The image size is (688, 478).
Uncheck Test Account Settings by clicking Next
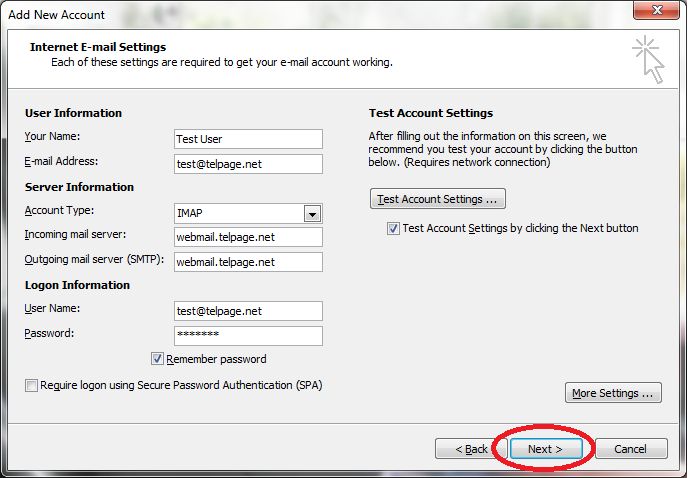pos(393,228)
